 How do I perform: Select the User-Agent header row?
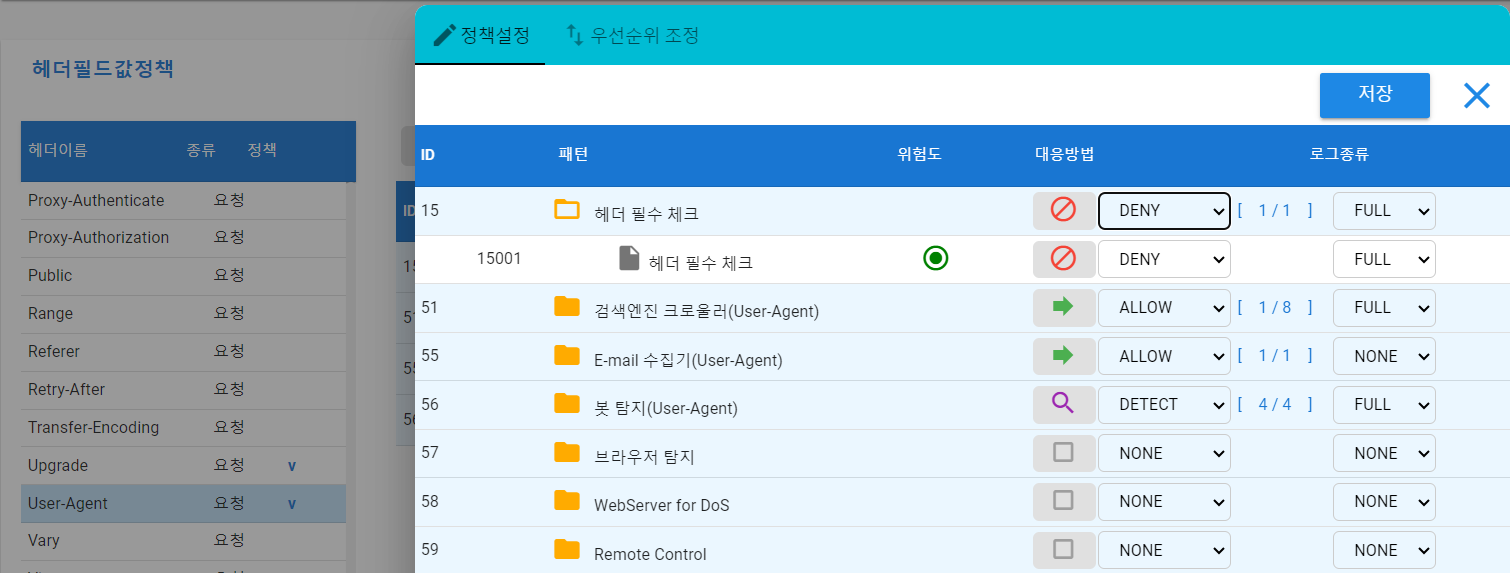click(183, 504)
